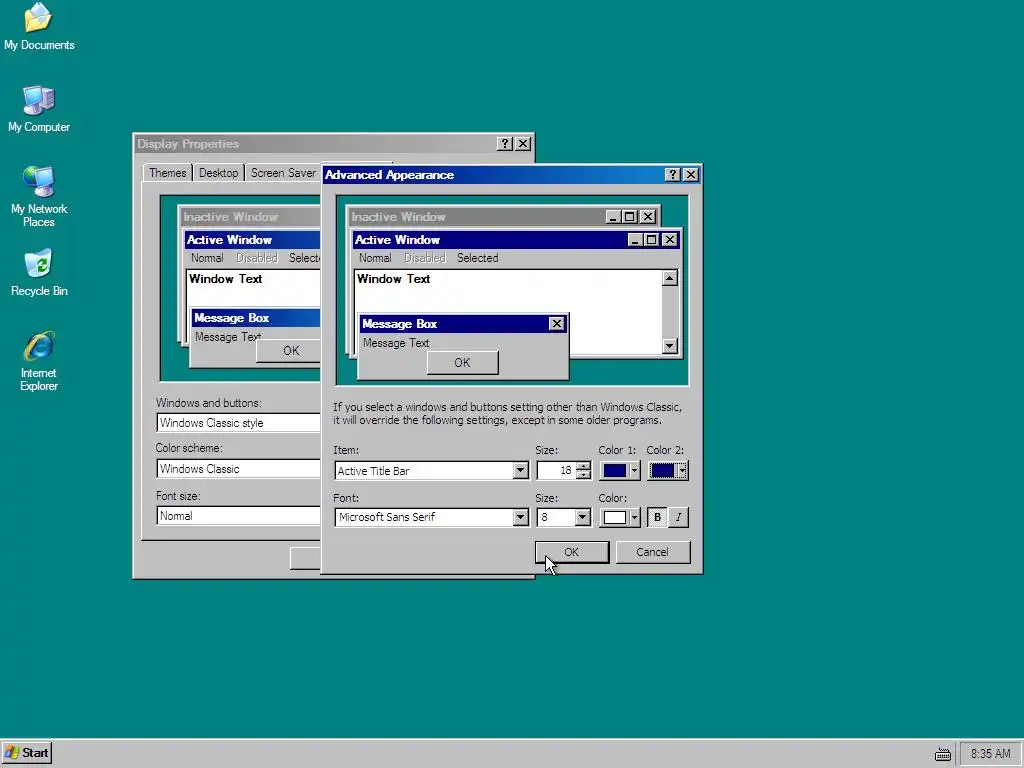Click maximize icon on preview Inactive Window
1024x768 pixels.
[x=630, y=217]
